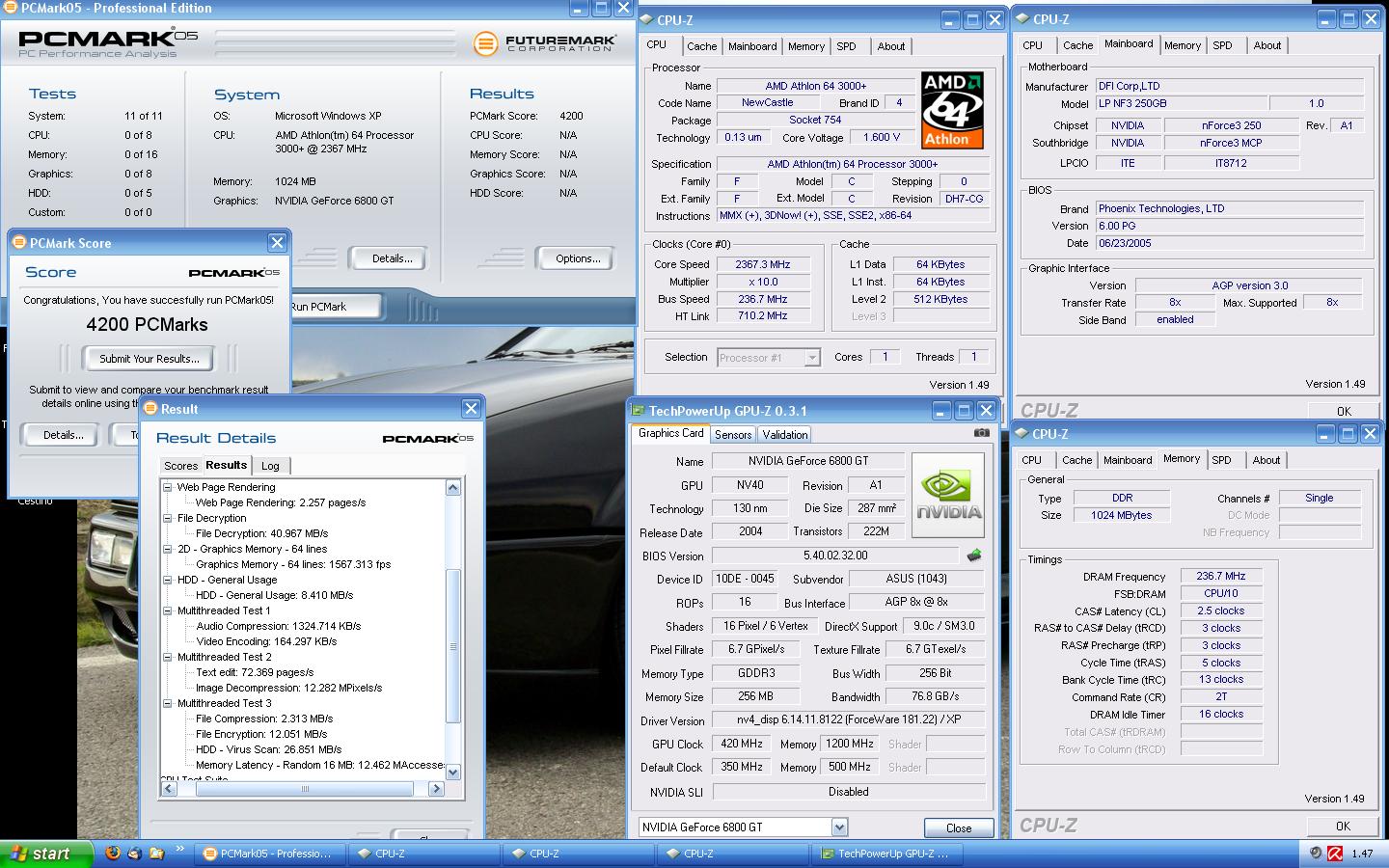
Task: Switch to PCMark05 taskbar button
Action: pyautogui.click(x=267, y=854)
